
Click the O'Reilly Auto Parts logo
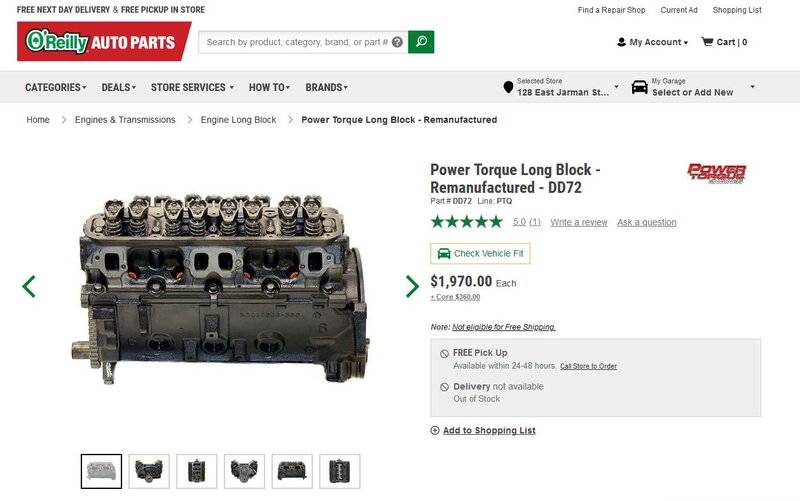[104, 41]
